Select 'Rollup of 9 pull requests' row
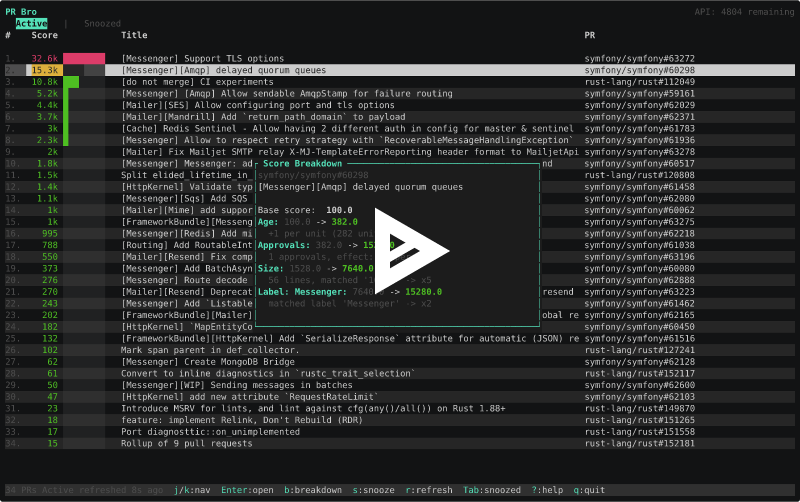The image size is (800, 502). (x=400, y=444)
